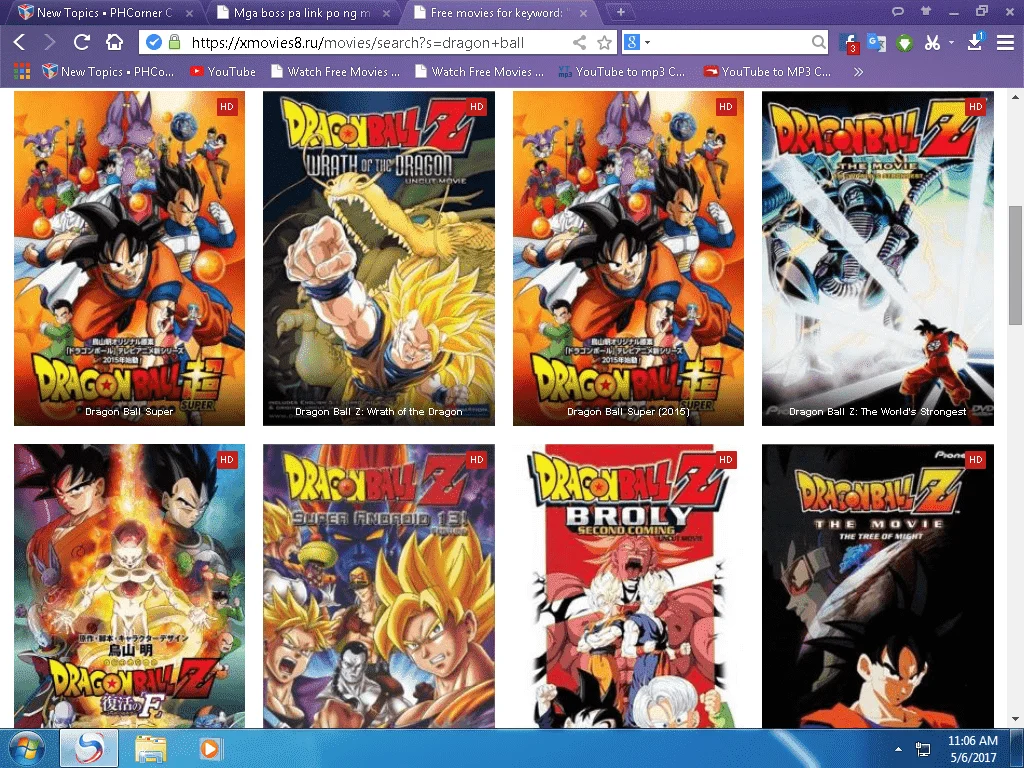The image size is (1024, 768).
Task: Open first Watch Free Movies bookmark
Action: coord(336,71)
